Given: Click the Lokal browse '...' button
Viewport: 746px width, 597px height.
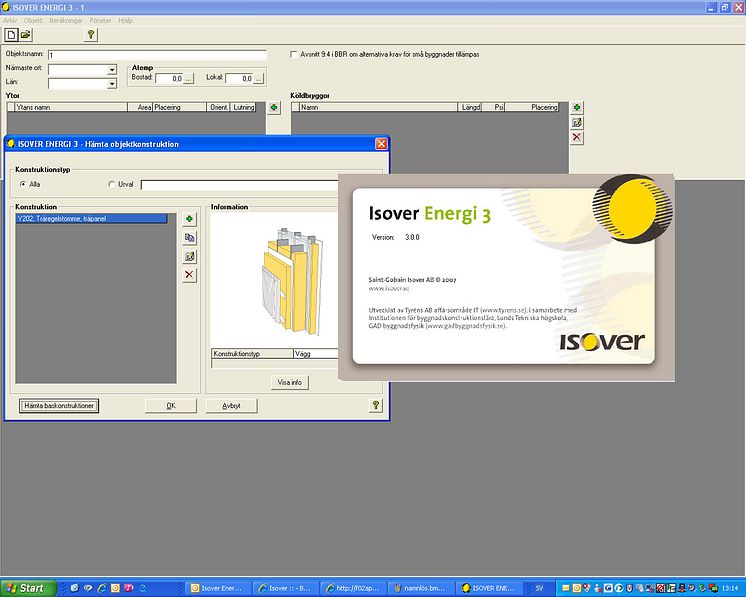Looking at the screenshot, I should [x=258, y=78].
